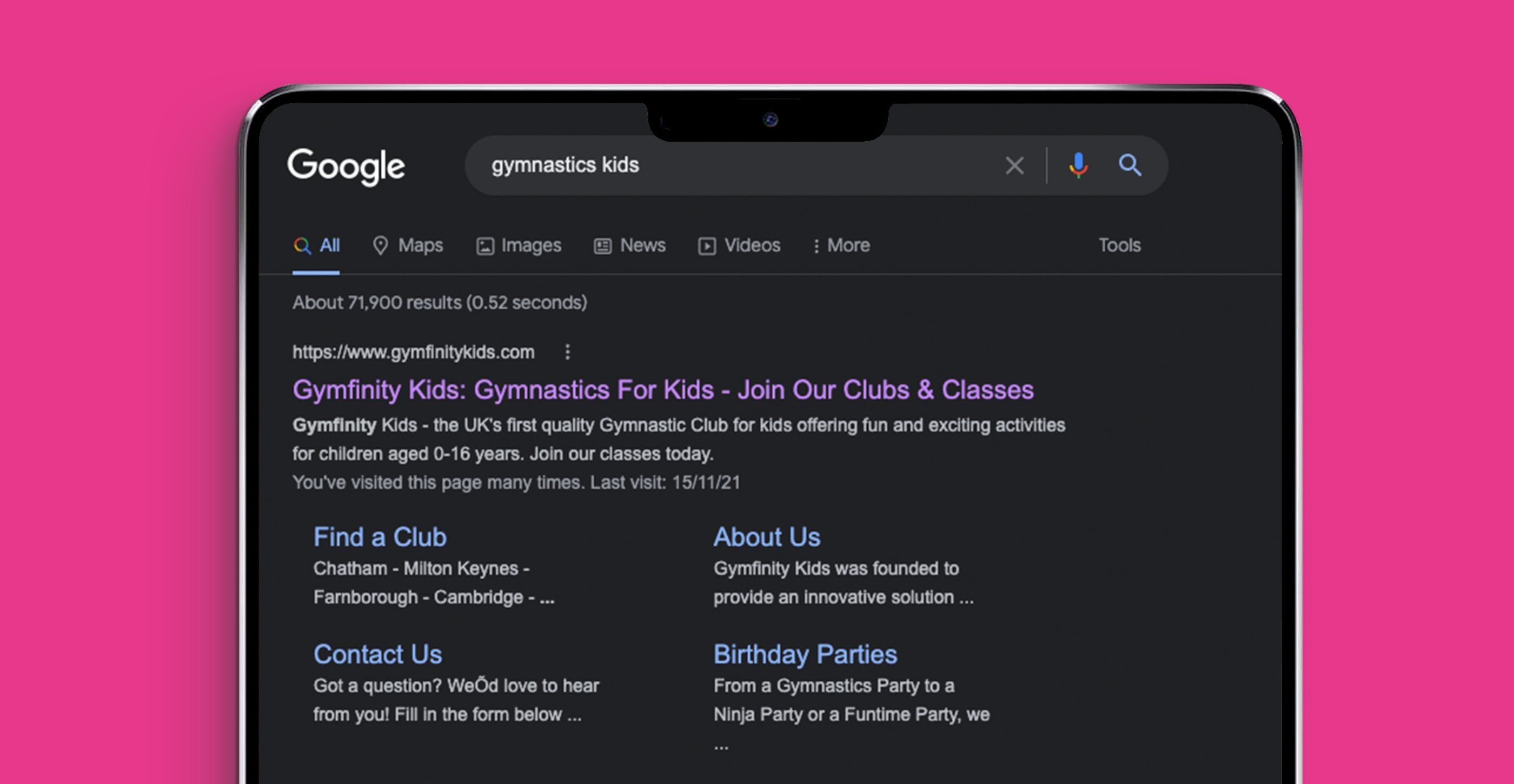Open the three-dot menu beside gymfinitykids.com URL
1514x784 pixels.
567,352
